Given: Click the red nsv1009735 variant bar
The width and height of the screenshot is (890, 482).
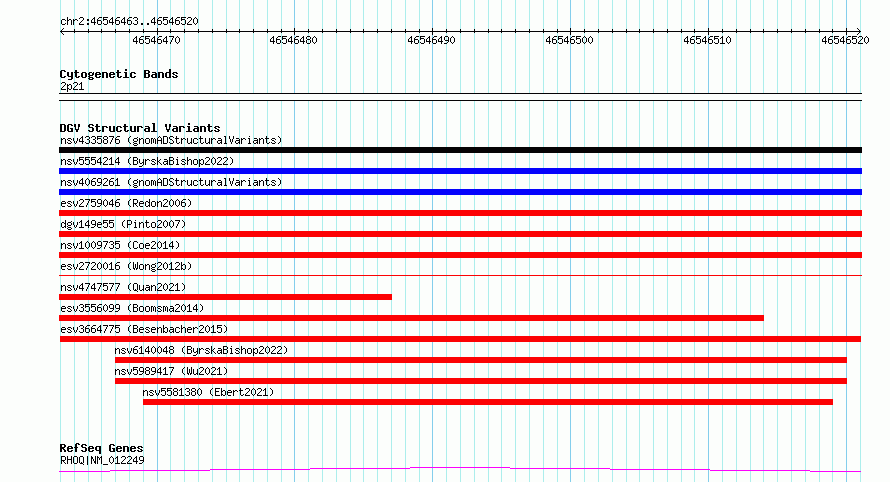Looking at the screenshot, I should [460, 255].
